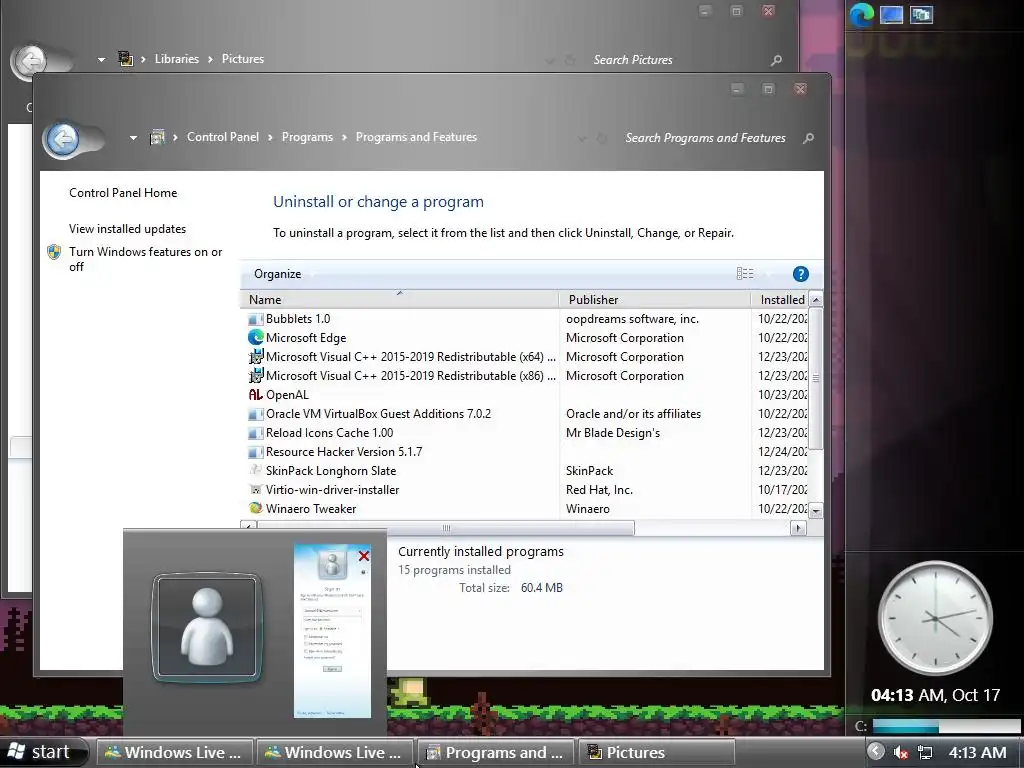Select Bubblets 1.0 row
Viewport: 1024px width, 768px height.
tap(527, 319)
